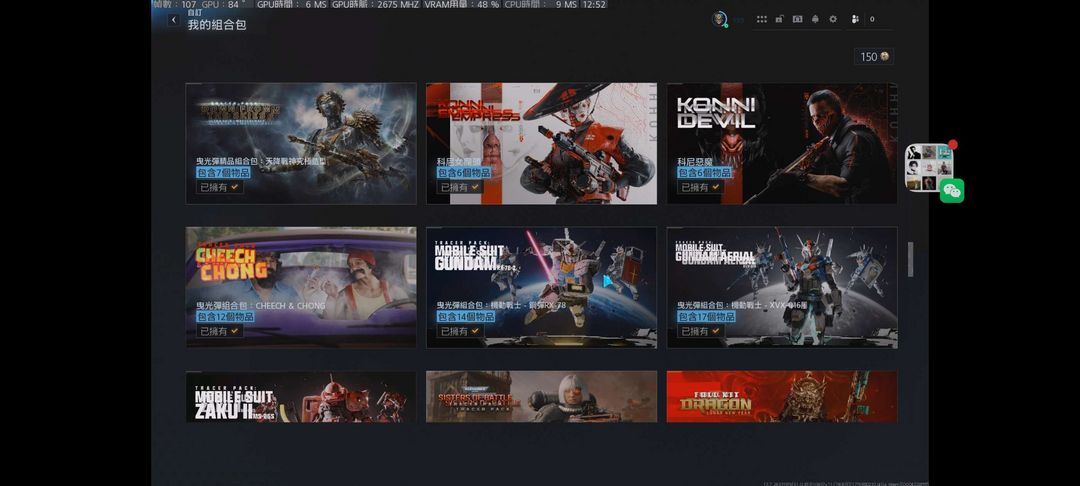Screen dimensions: 1080x486
Task: Click 已擁有 badge on Cheech & Chong card
Action: (x=220, y=331)
